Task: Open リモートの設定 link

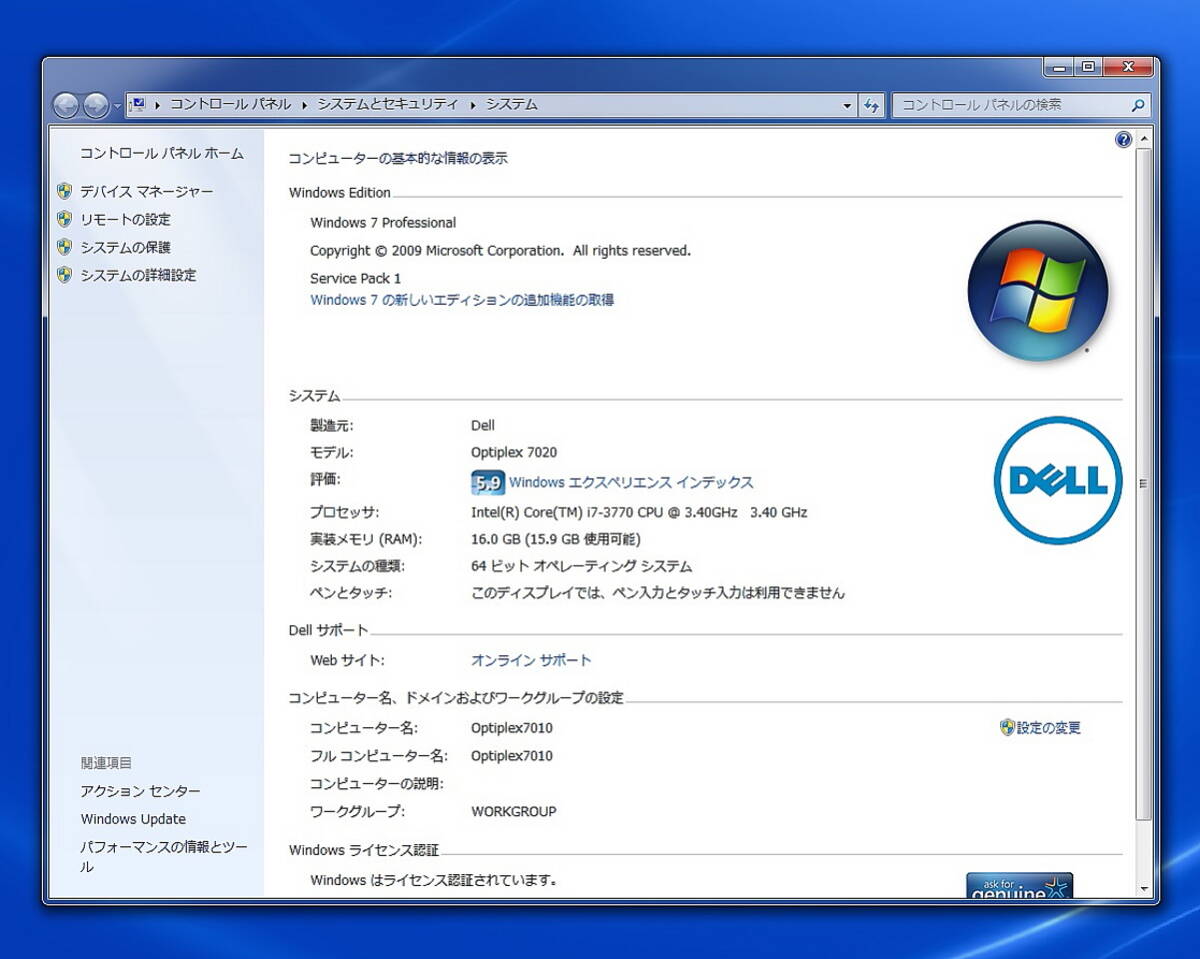Action: [126, 219]
